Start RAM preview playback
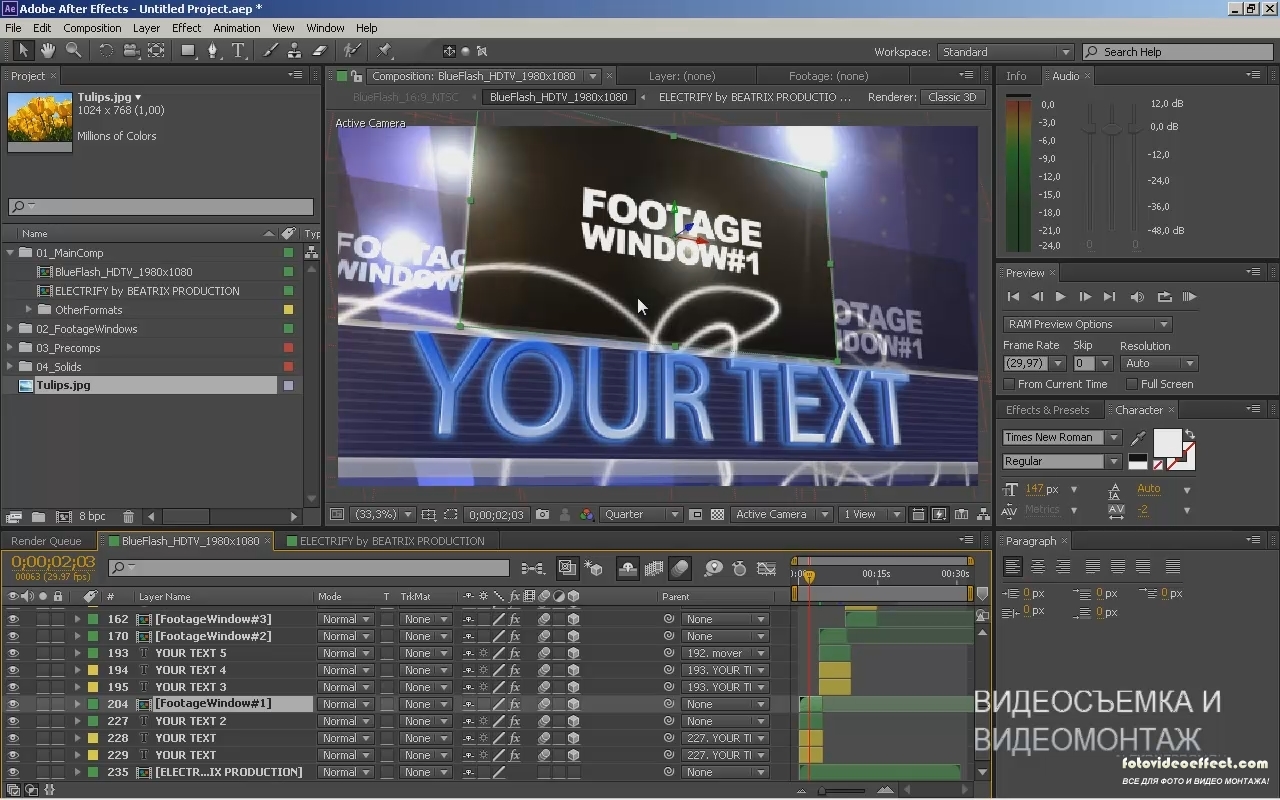 click(1189, 297)
